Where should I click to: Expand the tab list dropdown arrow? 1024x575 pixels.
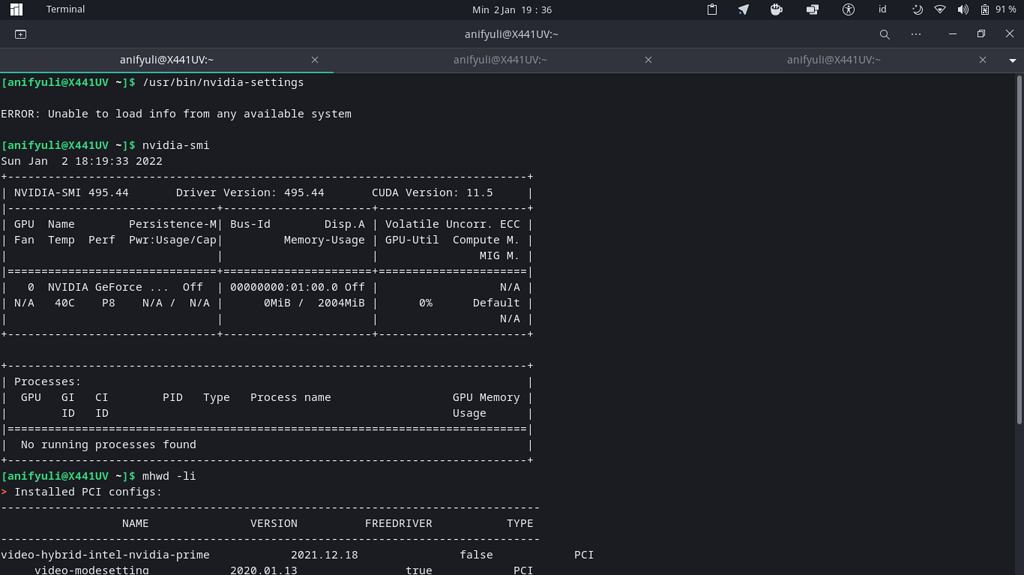1012,60
